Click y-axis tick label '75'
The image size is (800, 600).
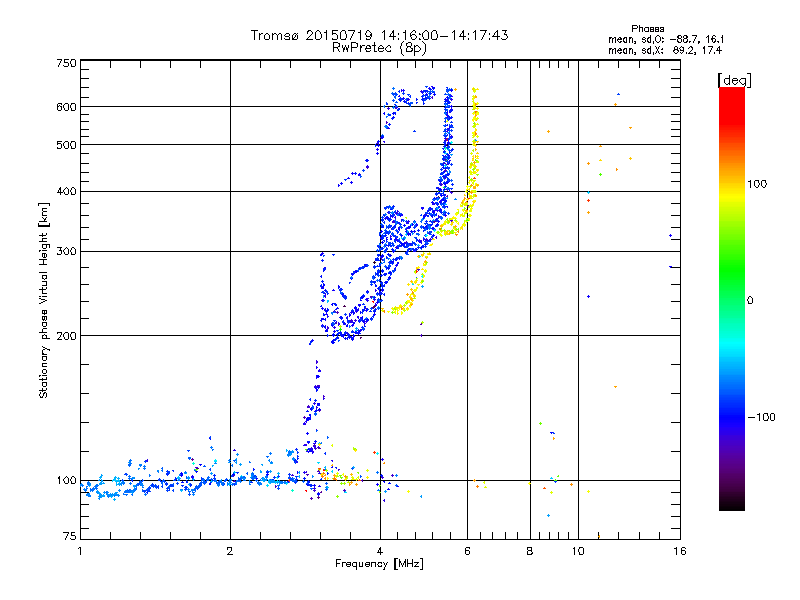click(x=70, y=536)
